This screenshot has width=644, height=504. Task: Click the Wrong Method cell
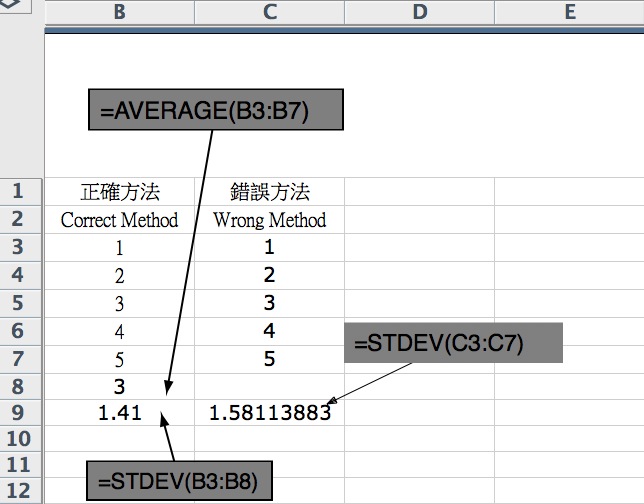point(269,220)
